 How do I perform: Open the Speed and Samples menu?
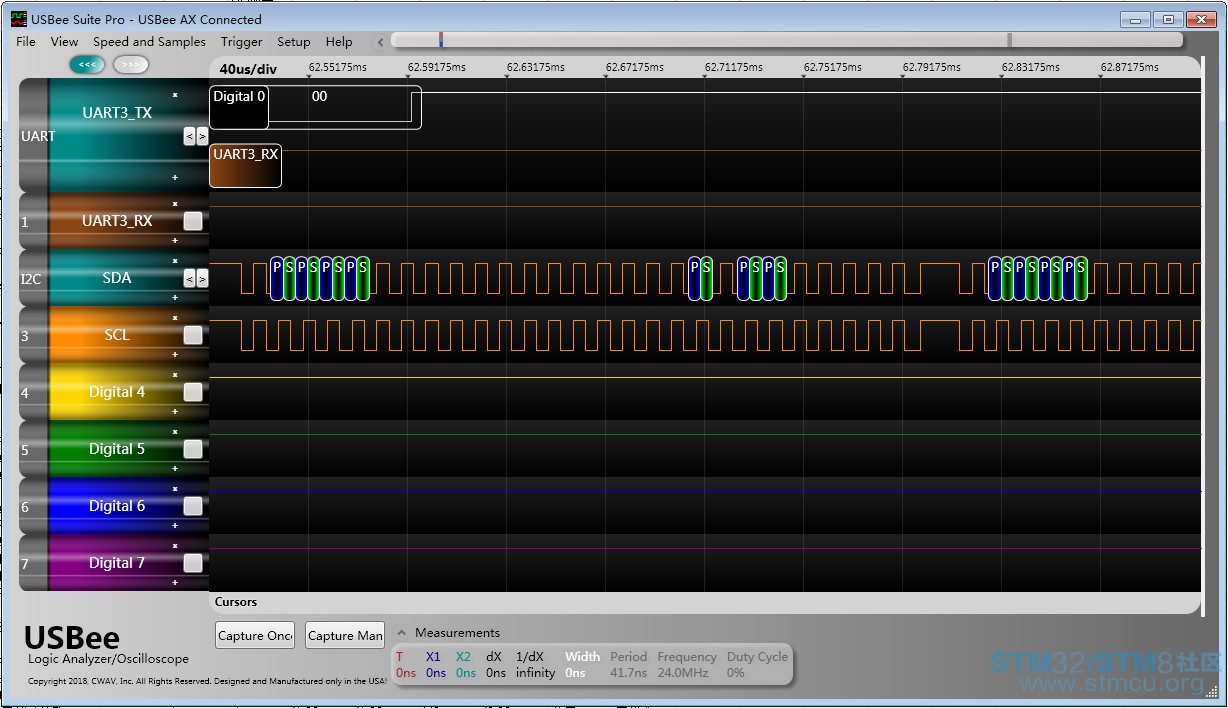pyautogui.click(x=149, y=42)
